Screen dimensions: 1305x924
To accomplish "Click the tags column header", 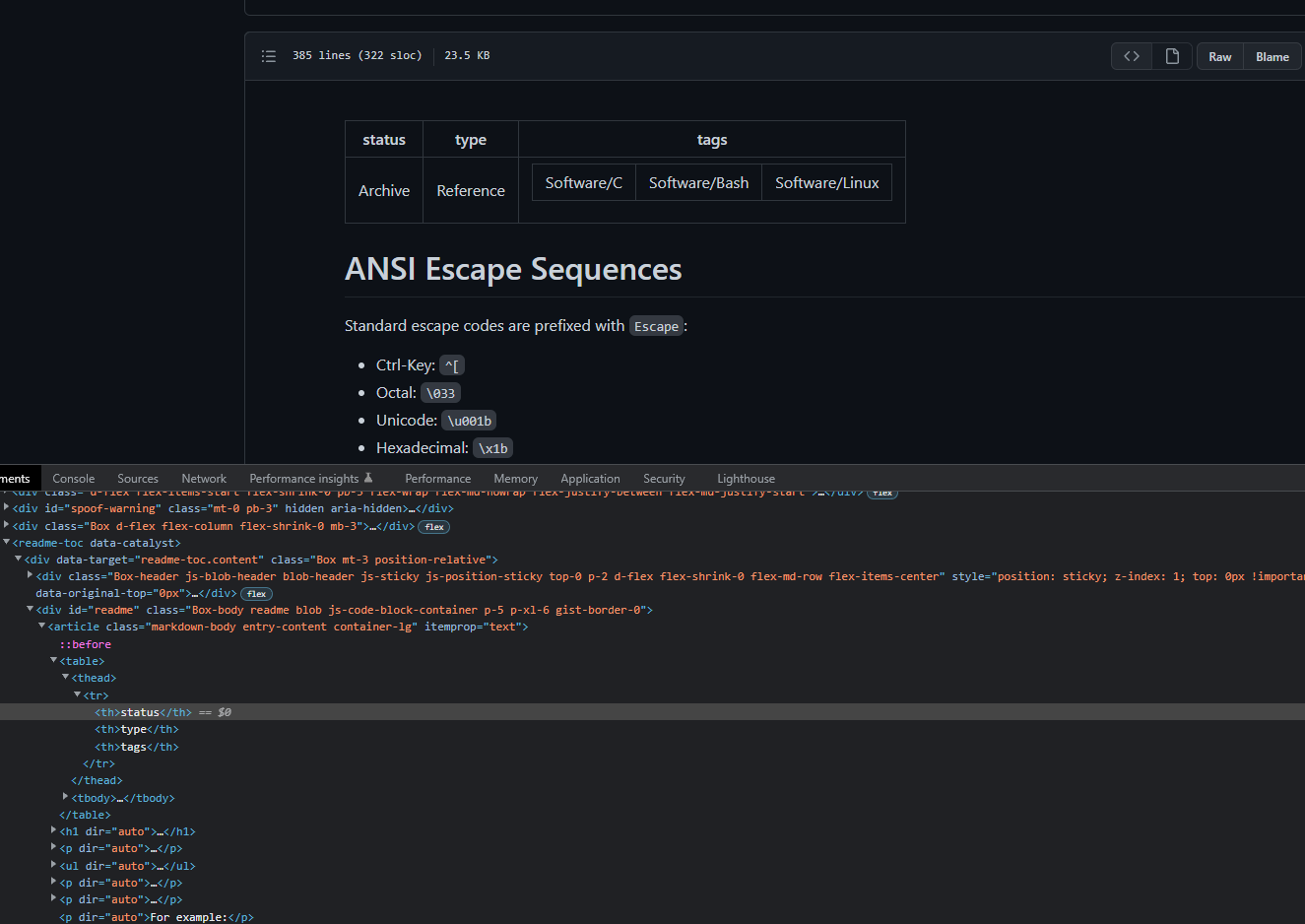I will pyautogui.click(x=712, y=140).
